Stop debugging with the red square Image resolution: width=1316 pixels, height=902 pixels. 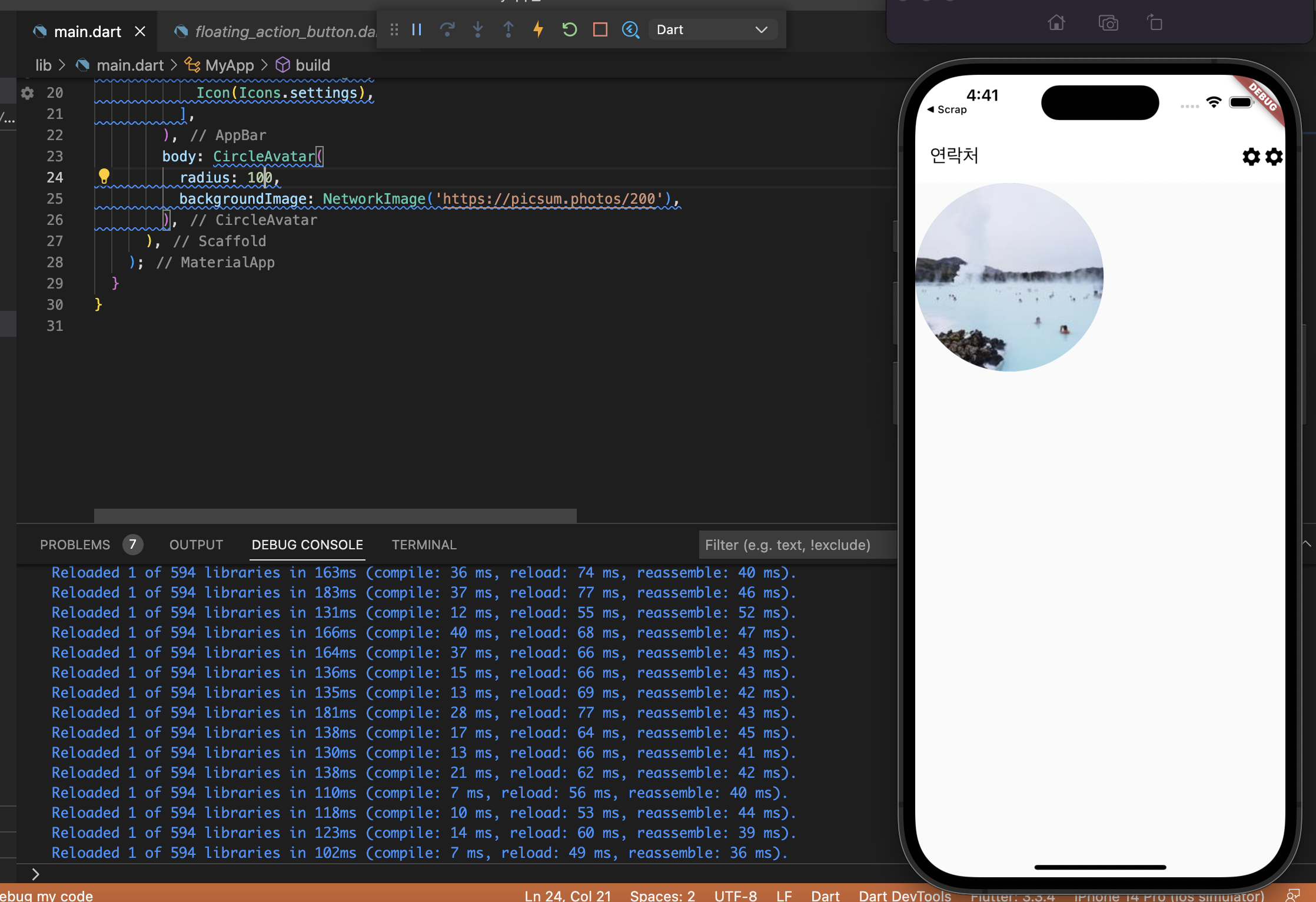click(600, 29)
